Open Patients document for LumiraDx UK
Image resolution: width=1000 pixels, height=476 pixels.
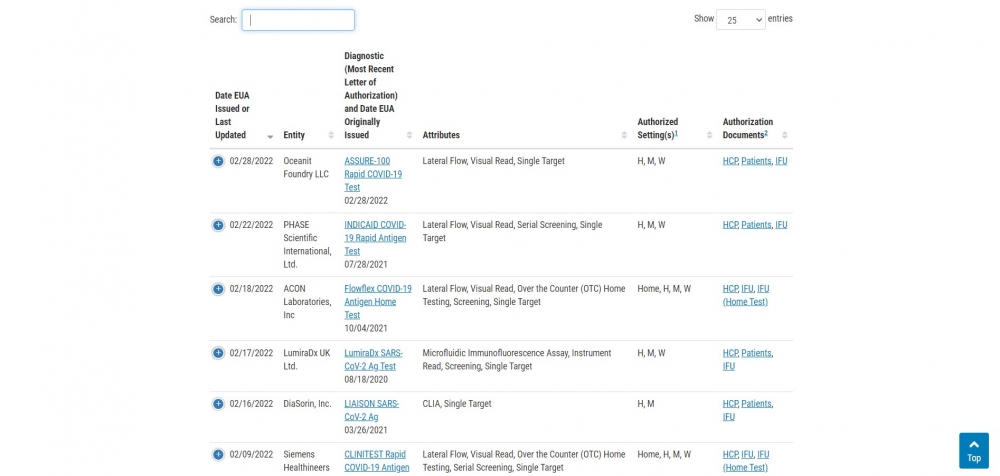click(756, 353)
